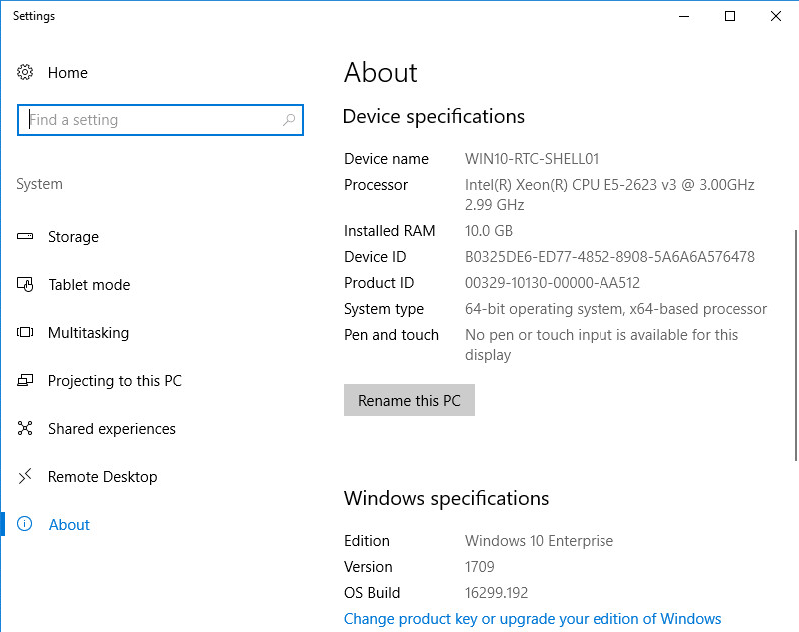Click the Home gear icon

pos(26,73)
